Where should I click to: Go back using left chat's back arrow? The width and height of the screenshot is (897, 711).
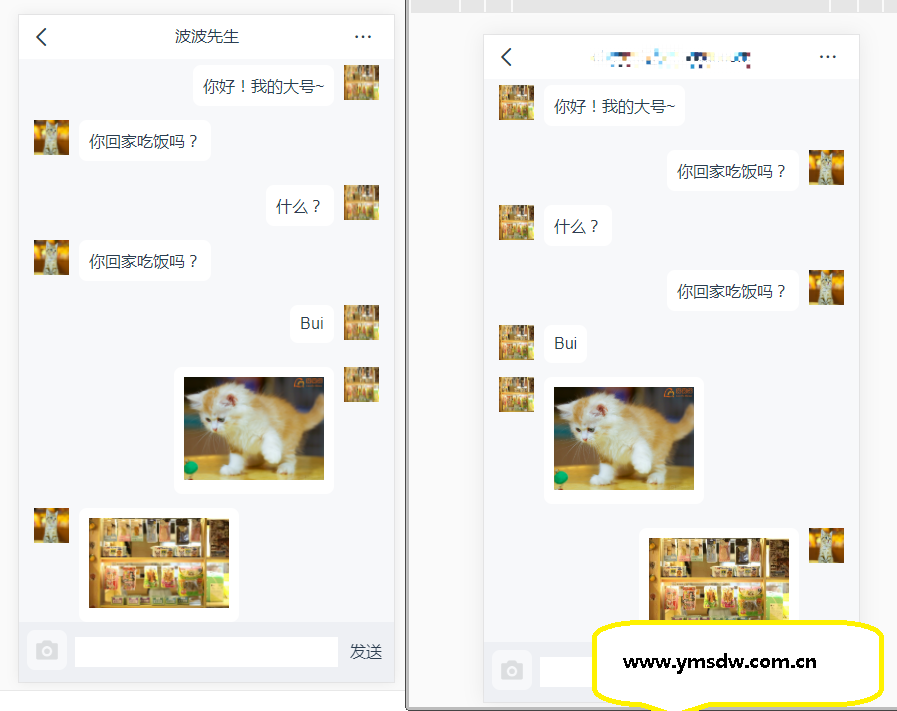pyautogui.click(x=40, y=36)
